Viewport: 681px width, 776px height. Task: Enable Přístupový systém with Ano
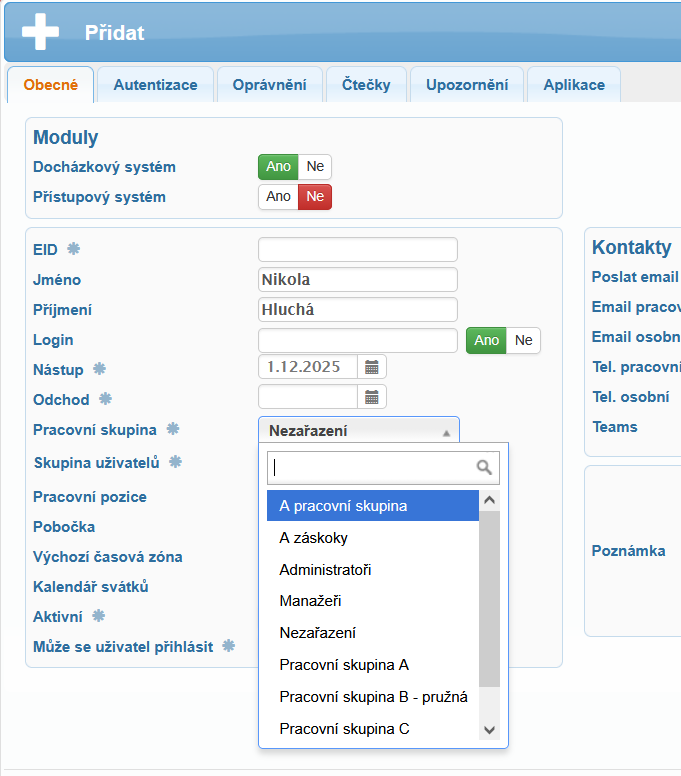(x=278, y=197)
